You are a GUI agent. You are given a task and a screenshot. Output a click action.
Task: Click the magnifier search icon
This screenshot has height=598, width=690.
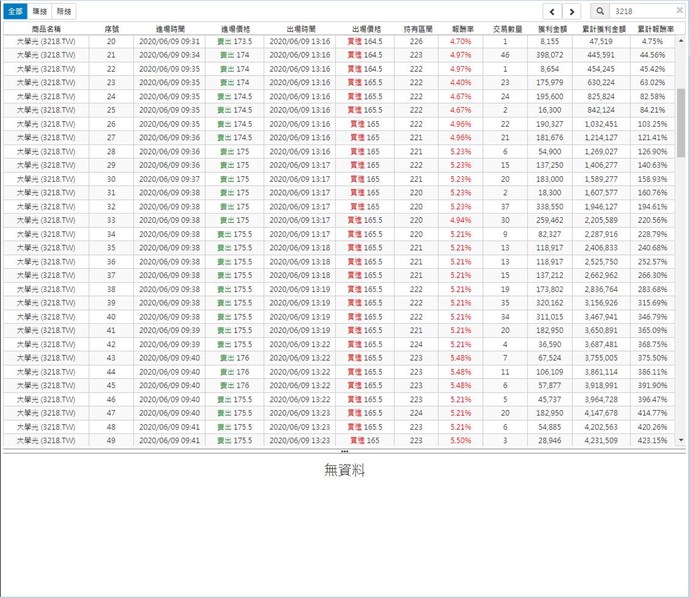[x=599, y=11]
